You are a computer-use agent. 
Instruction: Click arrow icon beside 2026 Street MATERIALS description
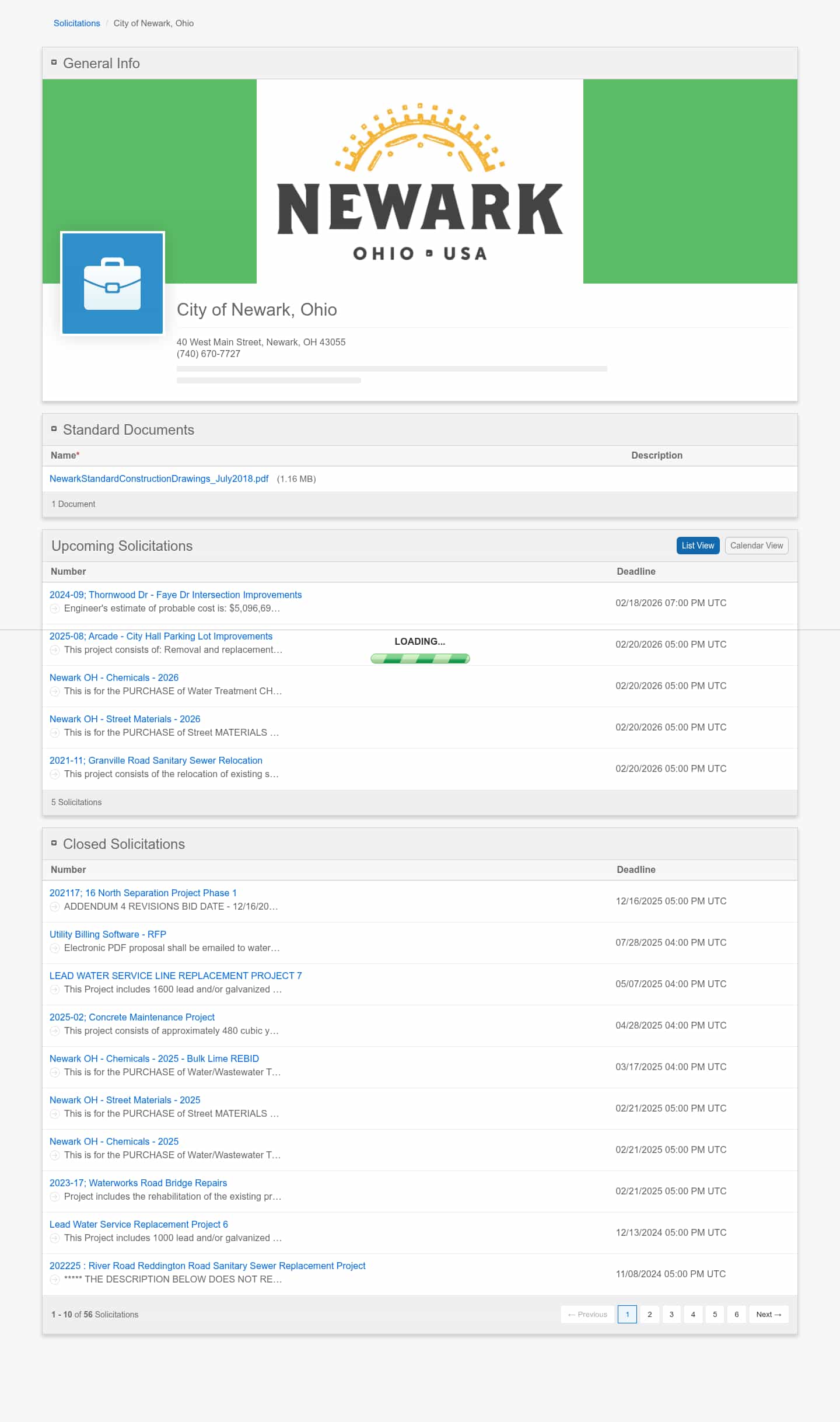pyautogui.click(x=55, y=733)
